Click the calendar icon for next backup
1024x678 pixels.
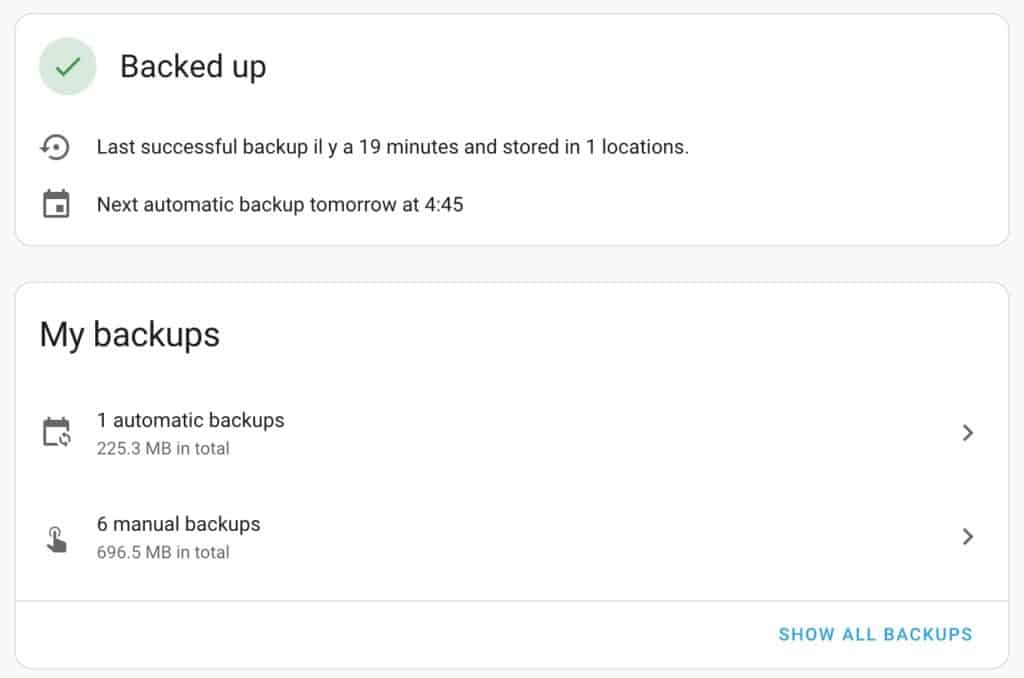click(x=56, y=204)
